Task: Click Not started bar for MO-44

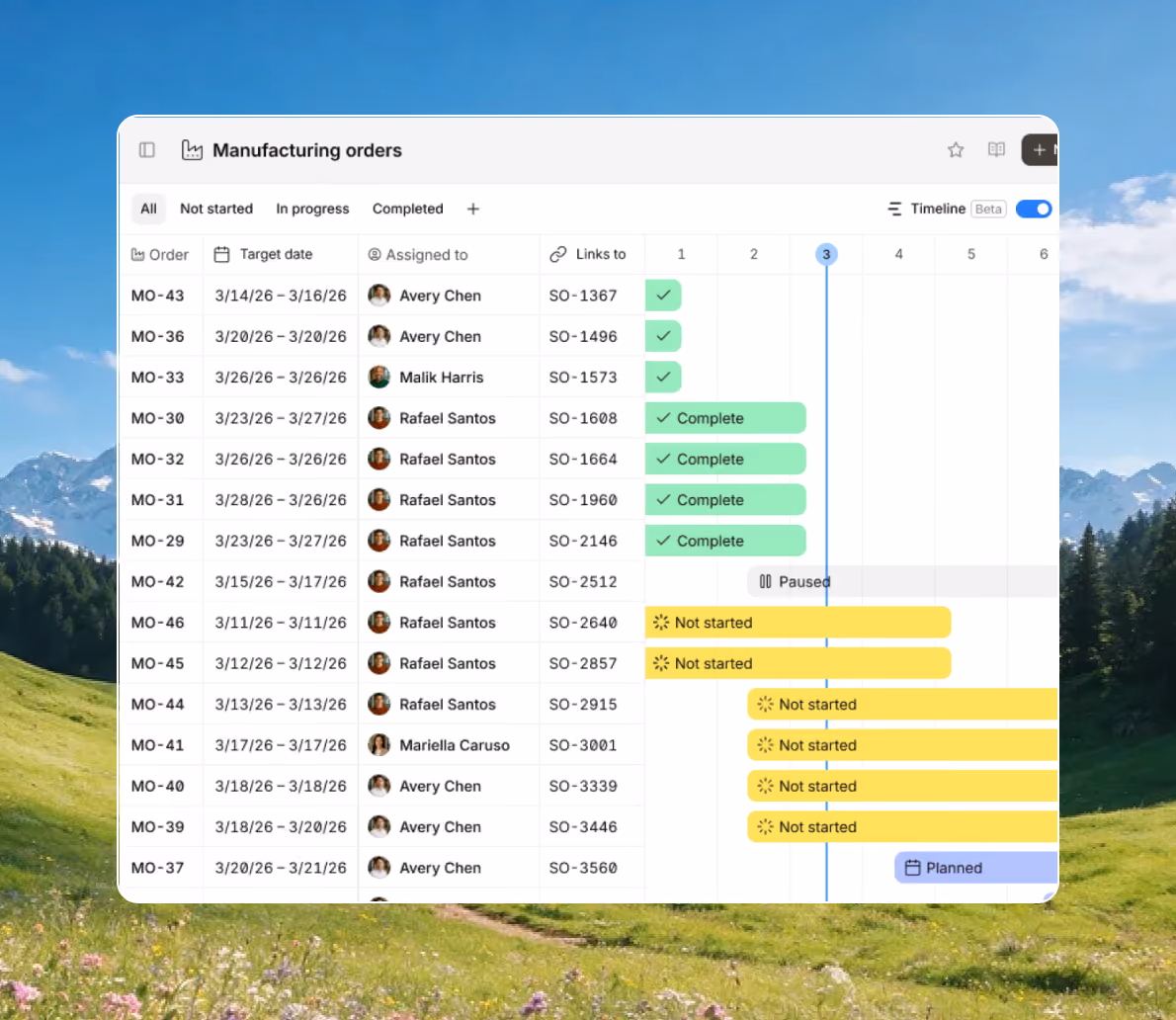Action: pos(902,705)
